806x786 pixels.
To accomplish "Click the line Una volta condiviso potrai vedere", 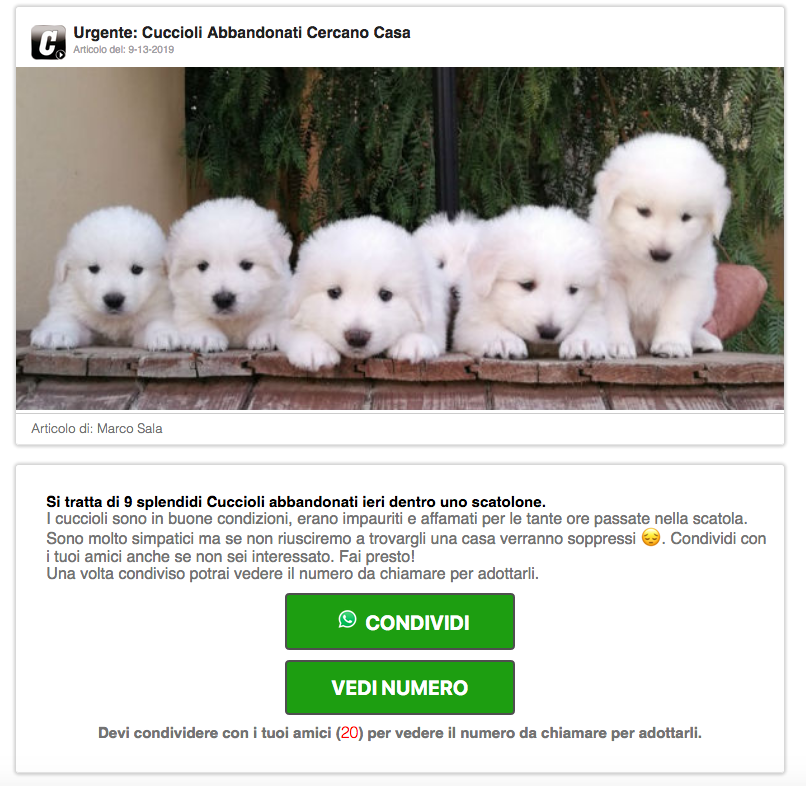I will coord(292,574).
